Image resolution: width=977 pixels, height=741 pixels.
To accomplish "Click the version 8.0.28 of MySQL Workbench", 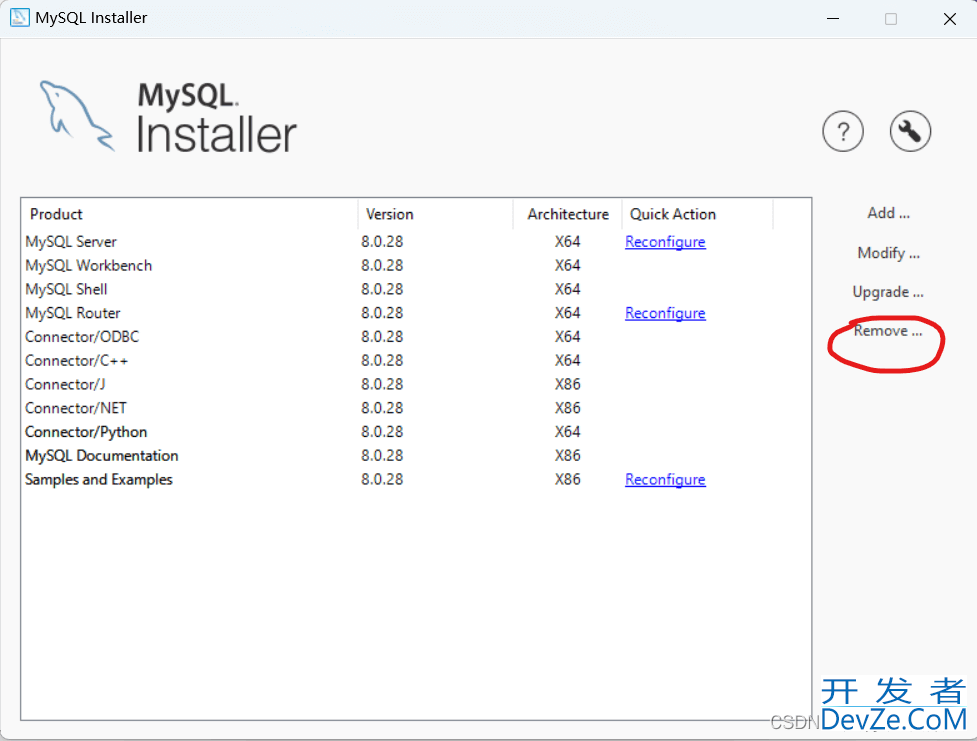I will pyautogui.click(x=382, y=265).
